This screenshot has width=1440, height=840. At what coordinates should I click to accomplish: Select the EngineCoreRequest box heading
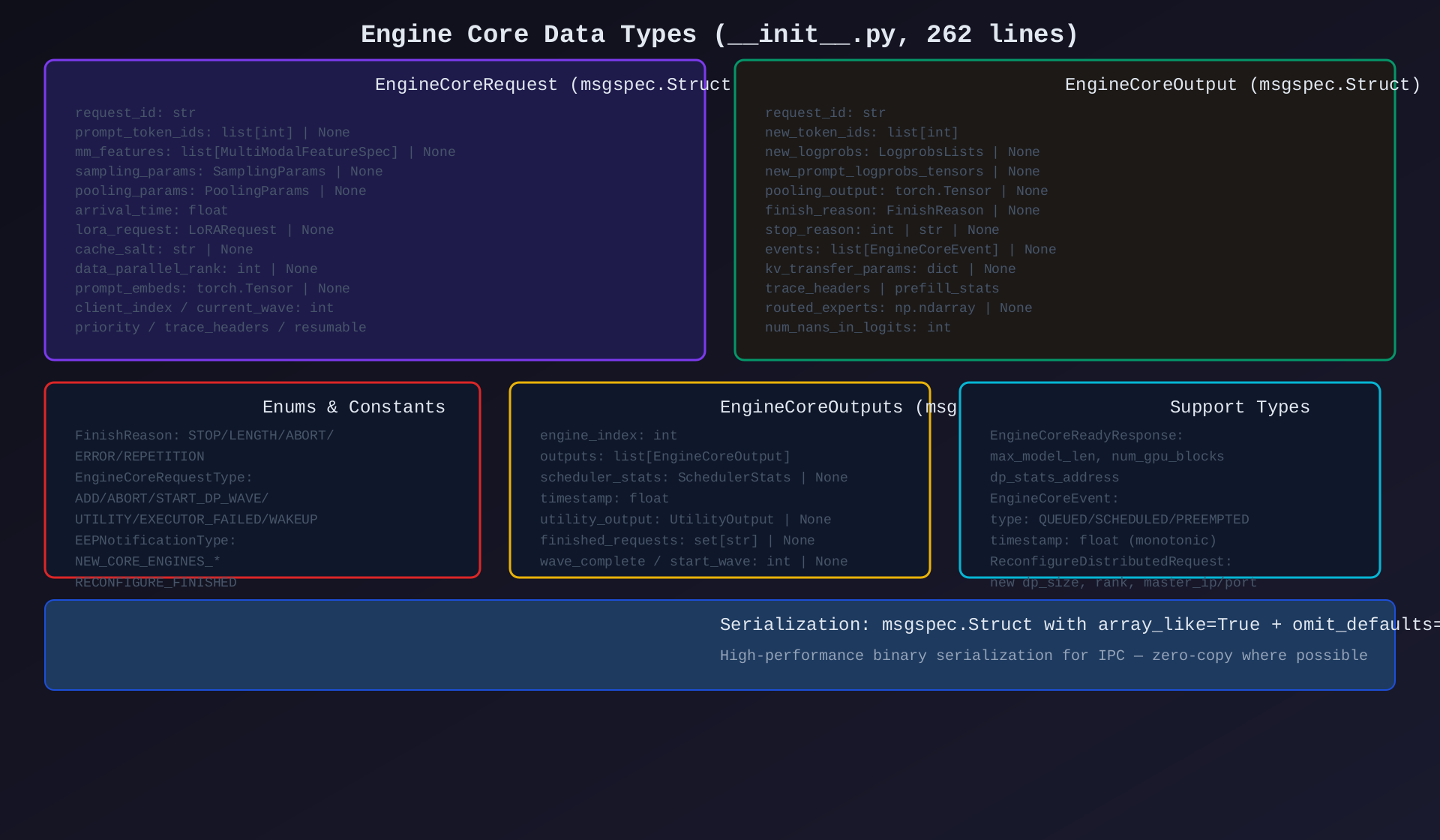click(552, 85)
